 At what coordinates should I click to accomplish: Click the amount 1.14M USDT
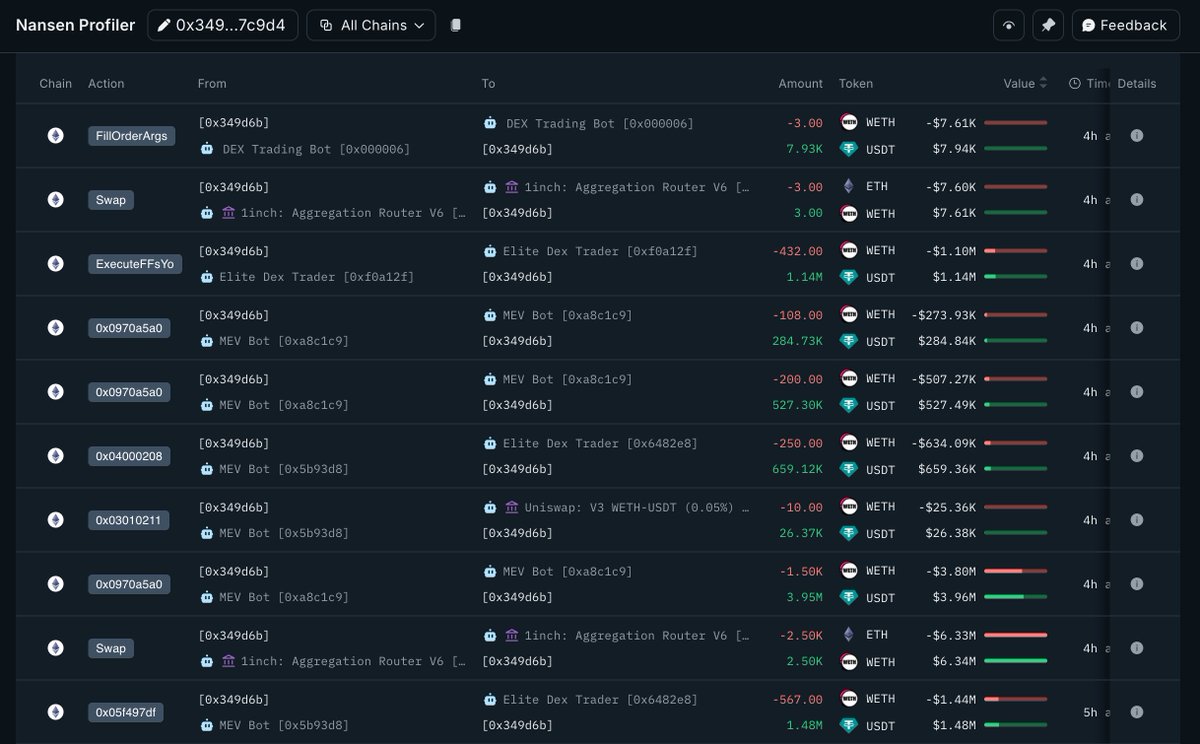(805, 277)
